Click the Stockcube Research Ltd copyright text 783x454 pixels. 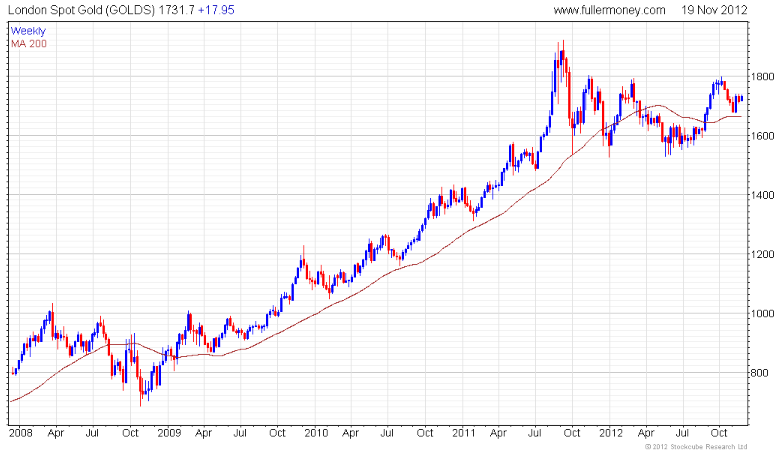(696, 447)
